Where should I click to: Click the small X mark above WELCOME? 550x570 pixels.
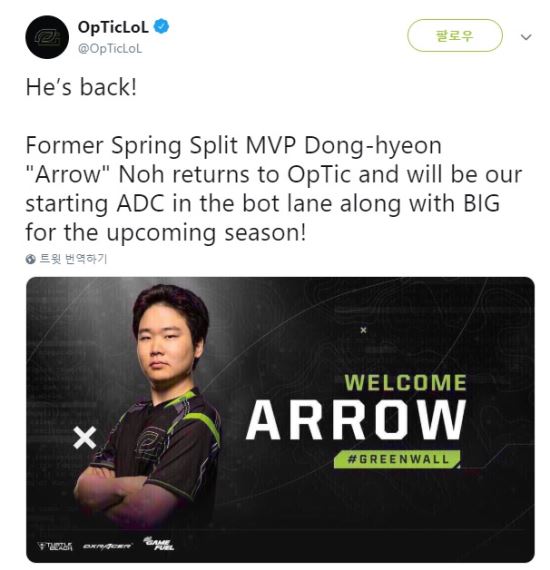[x=363, y=330]
